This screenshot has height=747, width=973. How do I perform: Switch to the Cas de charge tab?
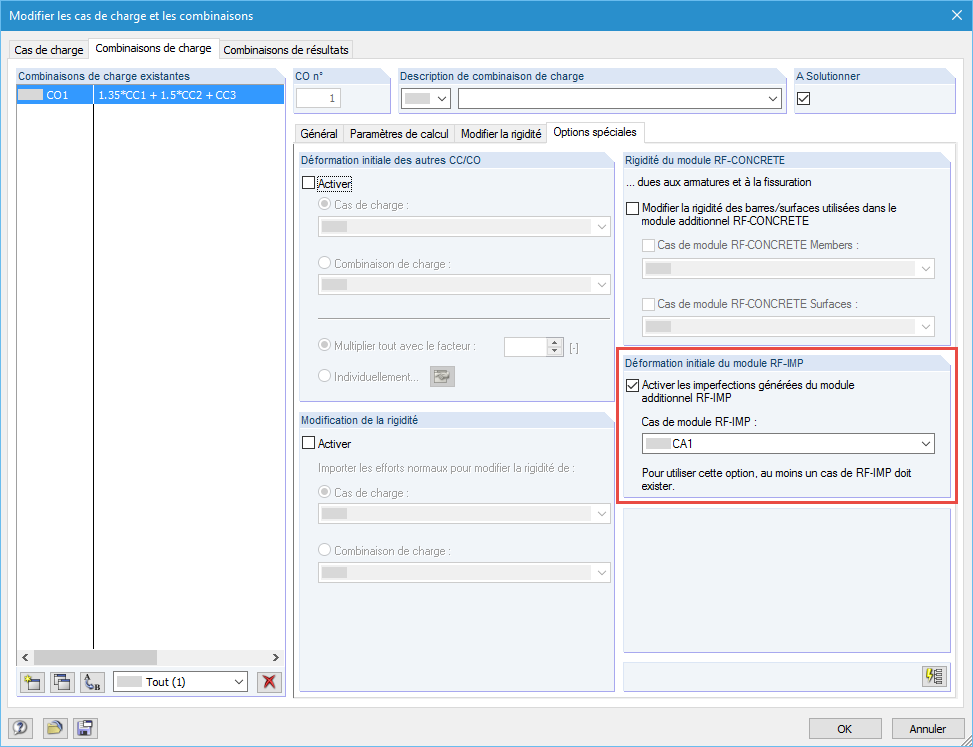click(x=49, y=50)
